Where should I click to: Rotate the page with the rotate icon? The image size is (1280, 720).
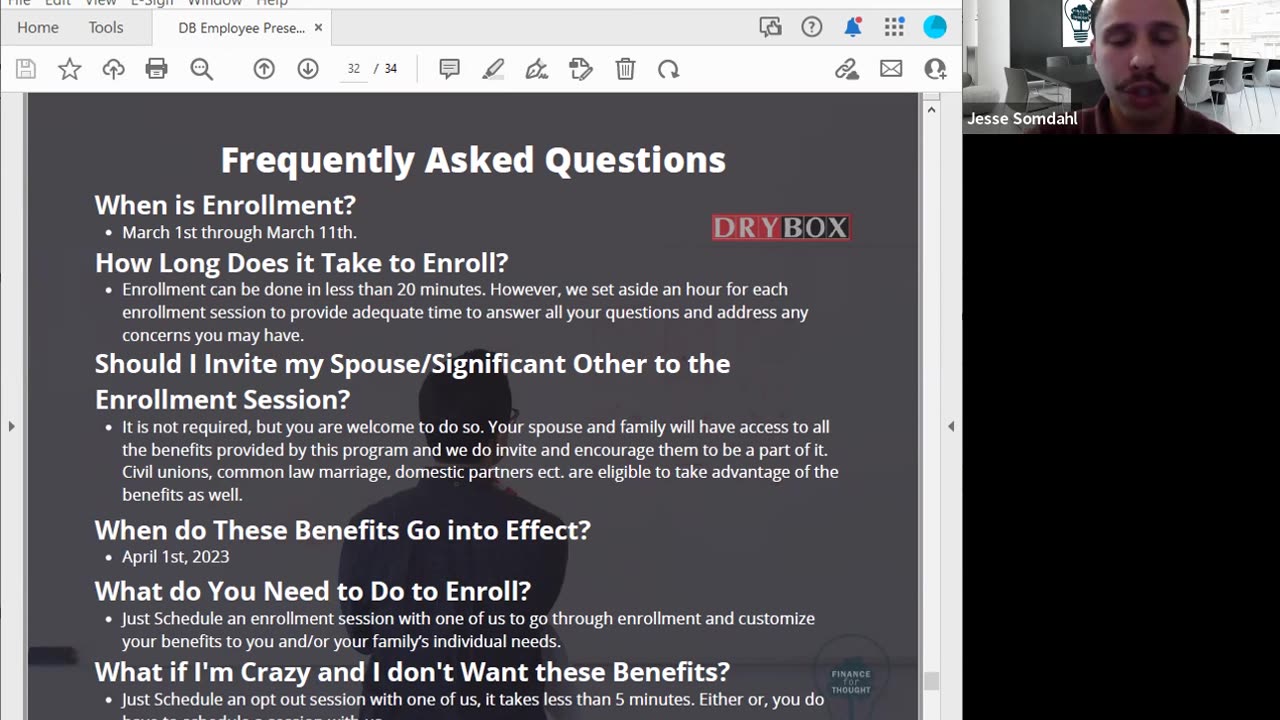pos(669,69)
